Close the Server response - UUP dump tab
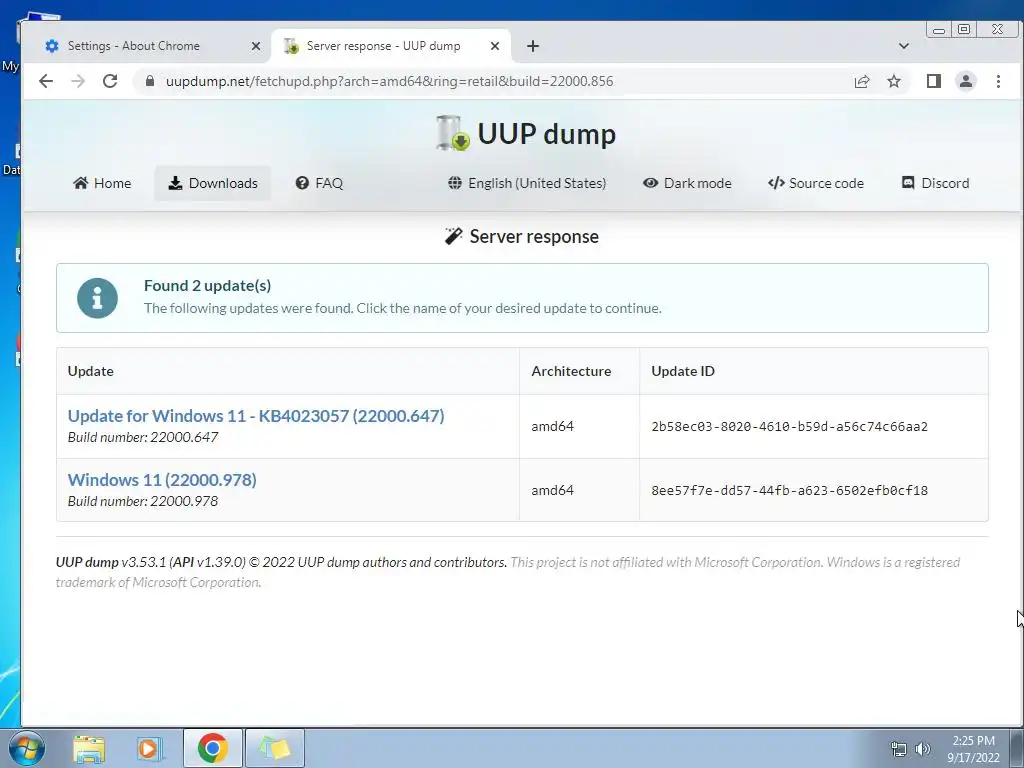 click(x=495, y=46)
